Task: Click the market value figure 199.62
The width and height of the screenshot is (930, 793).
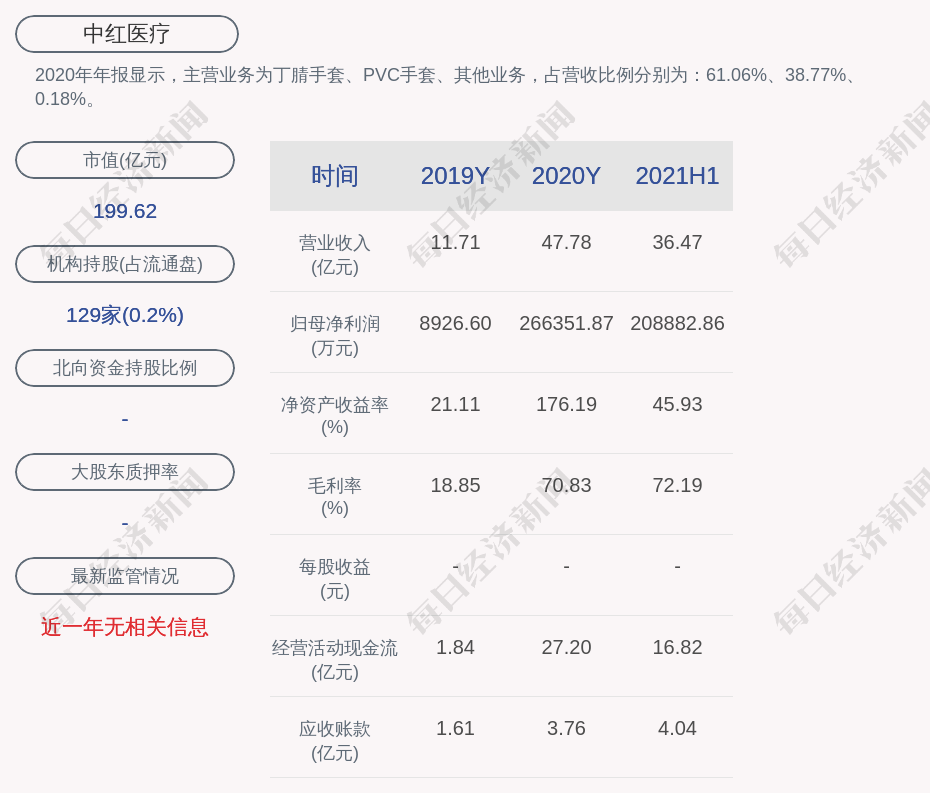Action: (125, 211)
